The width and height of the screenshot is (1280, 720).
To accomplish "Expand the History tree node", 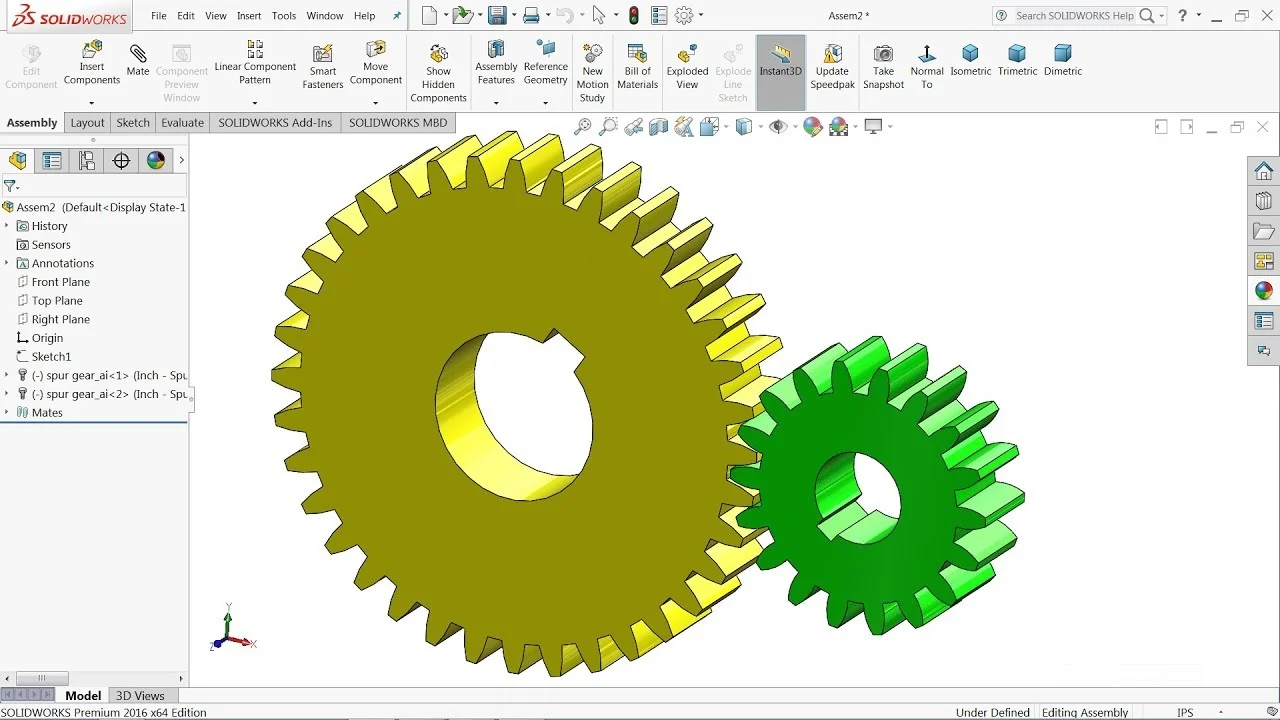I will pyautogui.click(x=7, y=226).
